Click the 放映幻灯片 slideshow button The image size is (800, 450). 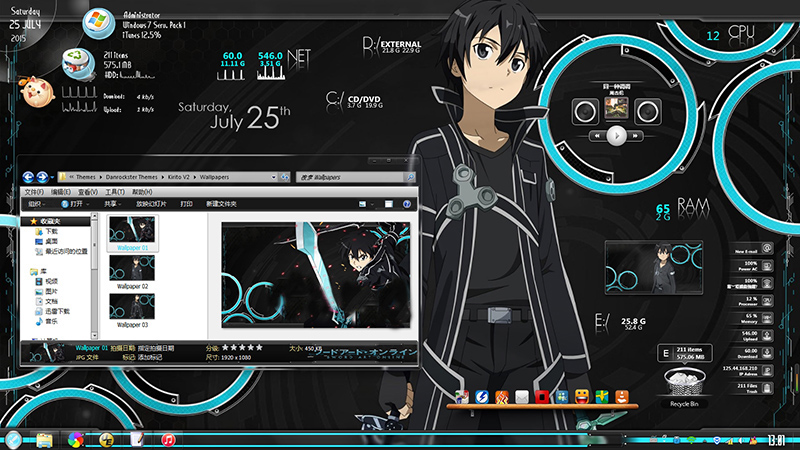pyautogui.click(x=151, y=204)
